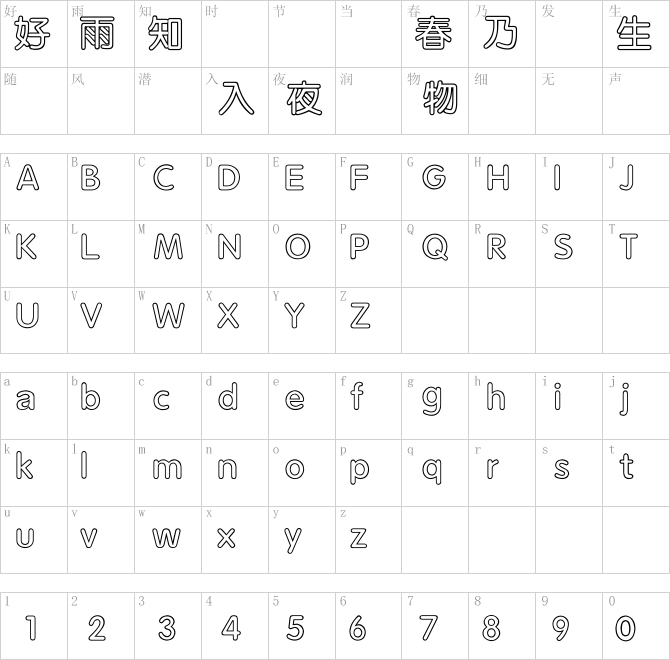Select the lowercase m glyph
This screenshot has height=660, width=670.
pyautogui.click(x=167, y=469)
